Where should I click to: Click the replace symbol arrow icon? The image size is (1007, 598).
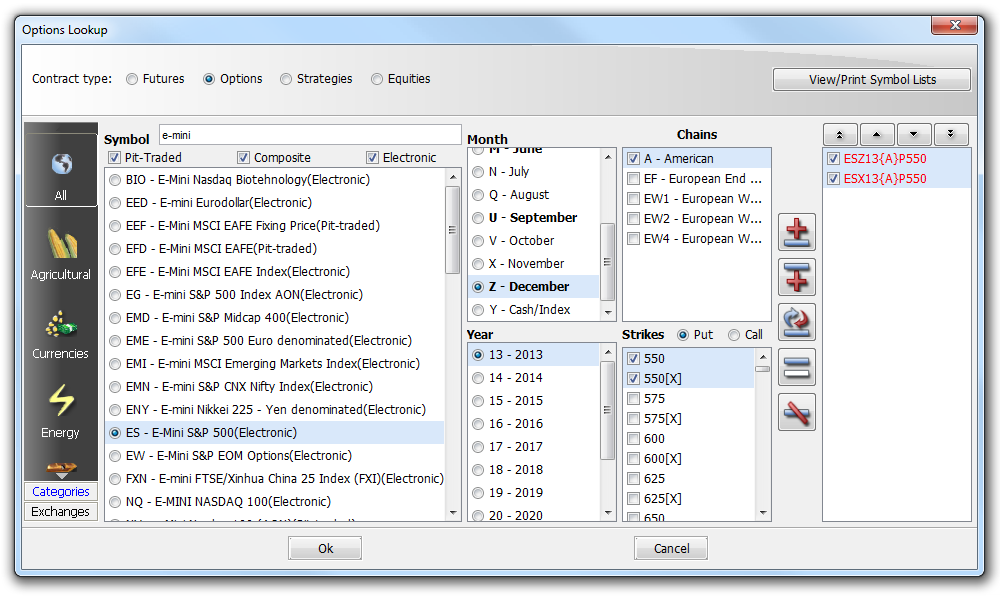click(x=796, y=322)
